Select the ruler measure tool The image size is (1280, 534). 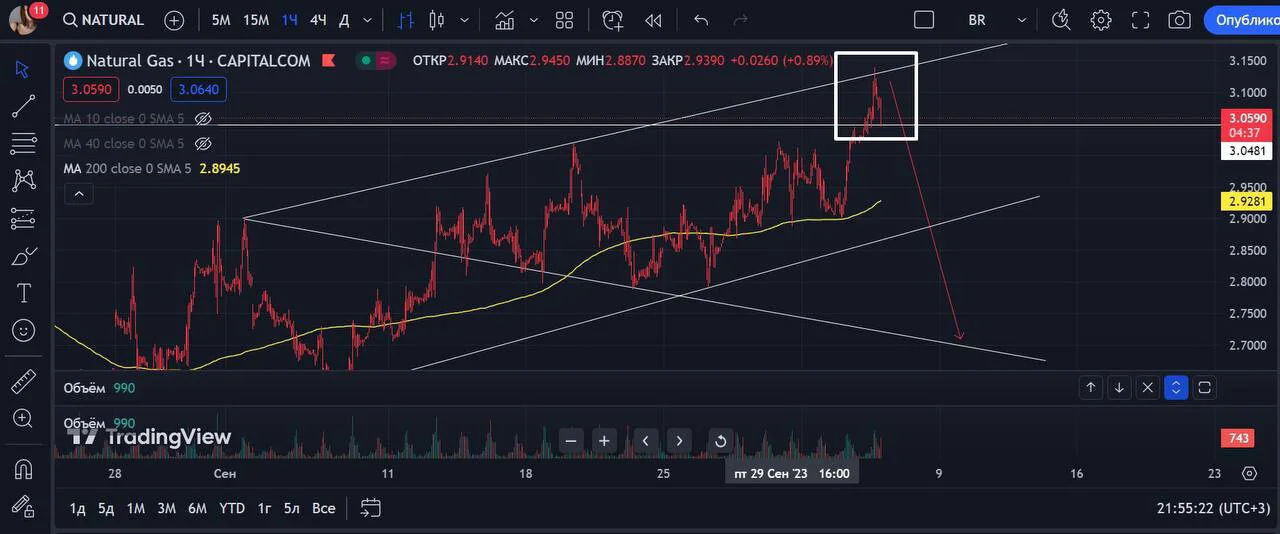click(23, 382)
